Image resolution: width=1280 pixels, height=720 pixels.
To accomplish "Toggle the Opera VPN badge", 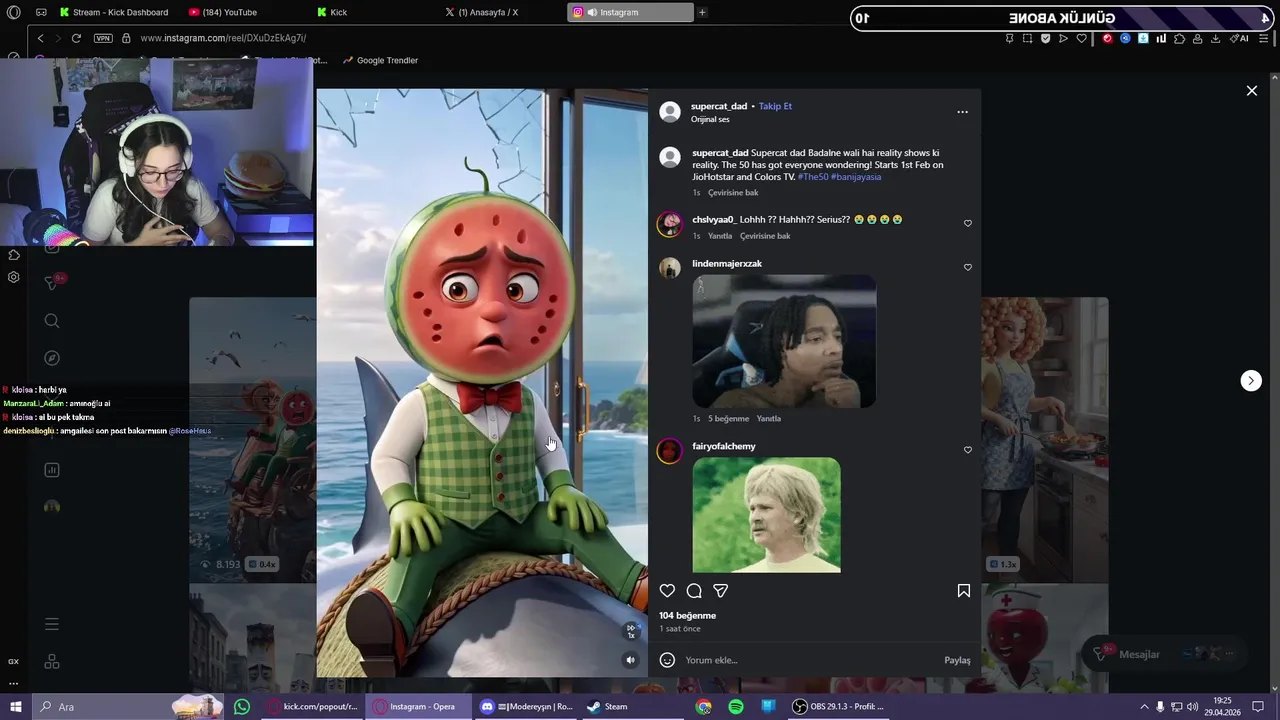I will coord(103,38).
